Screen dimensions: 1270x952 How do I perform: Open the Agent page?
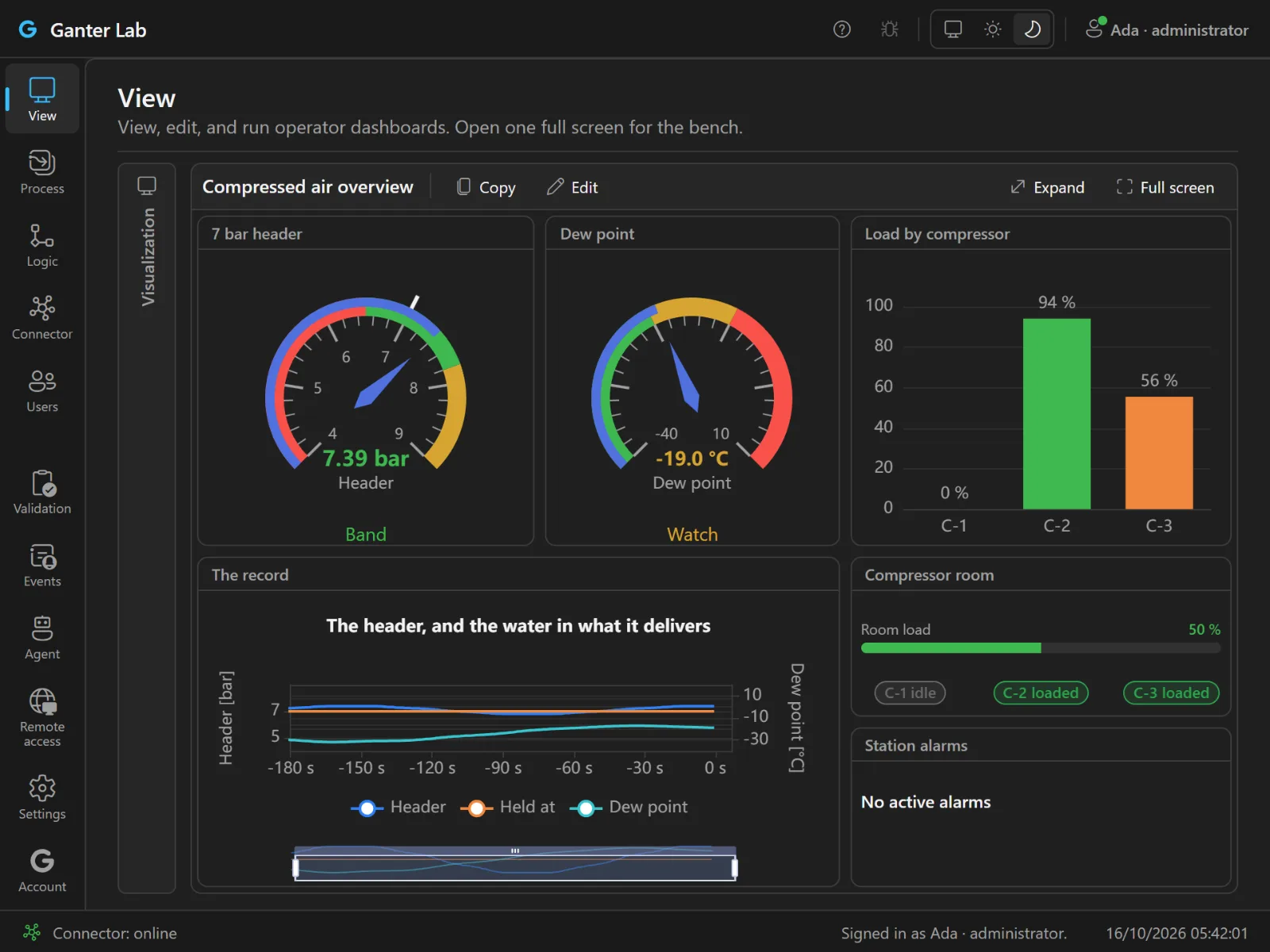coord(42,639)
